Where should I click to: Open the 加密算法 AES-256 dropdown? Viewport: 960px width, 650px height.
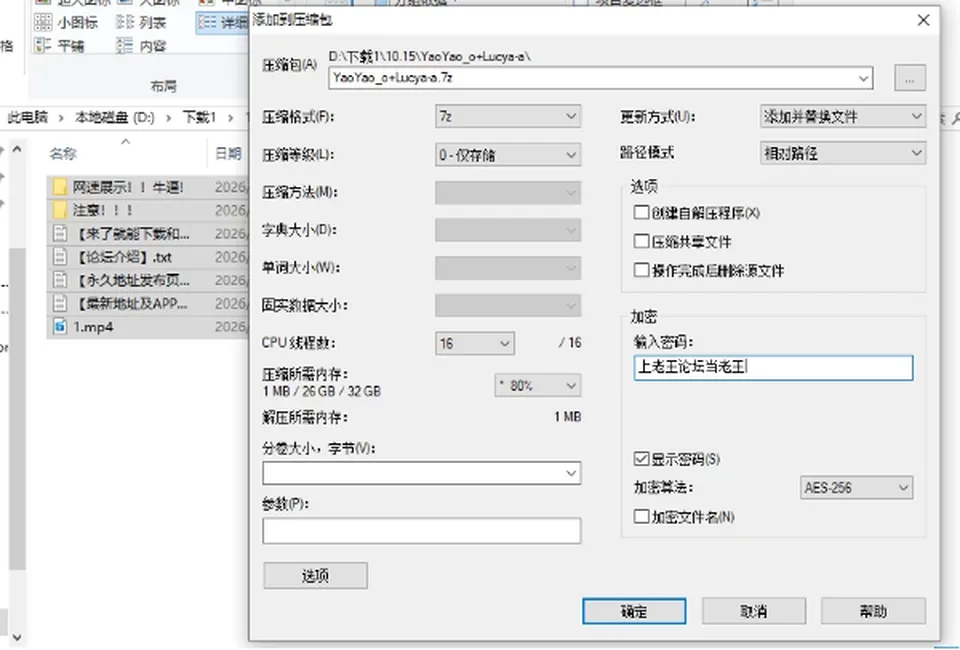(856, 488)
